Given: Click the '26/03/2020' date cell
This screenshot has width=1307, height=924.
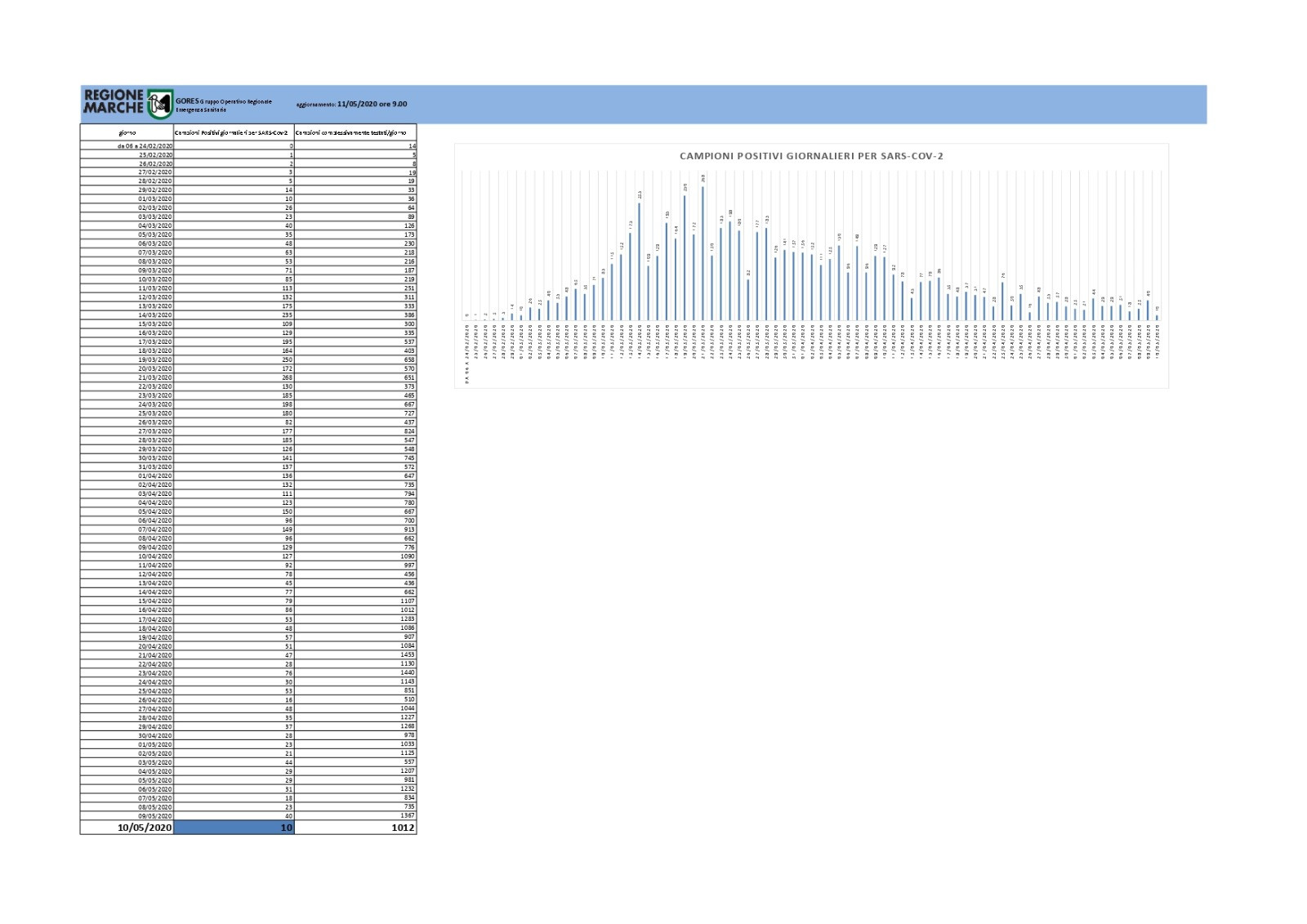Looking at the screenshot, I should click(x=127, y=422).
